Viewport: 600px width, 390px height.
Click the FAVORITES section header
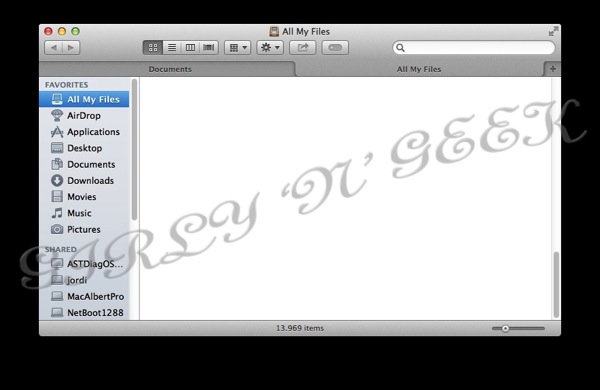[x=67, y=85]
